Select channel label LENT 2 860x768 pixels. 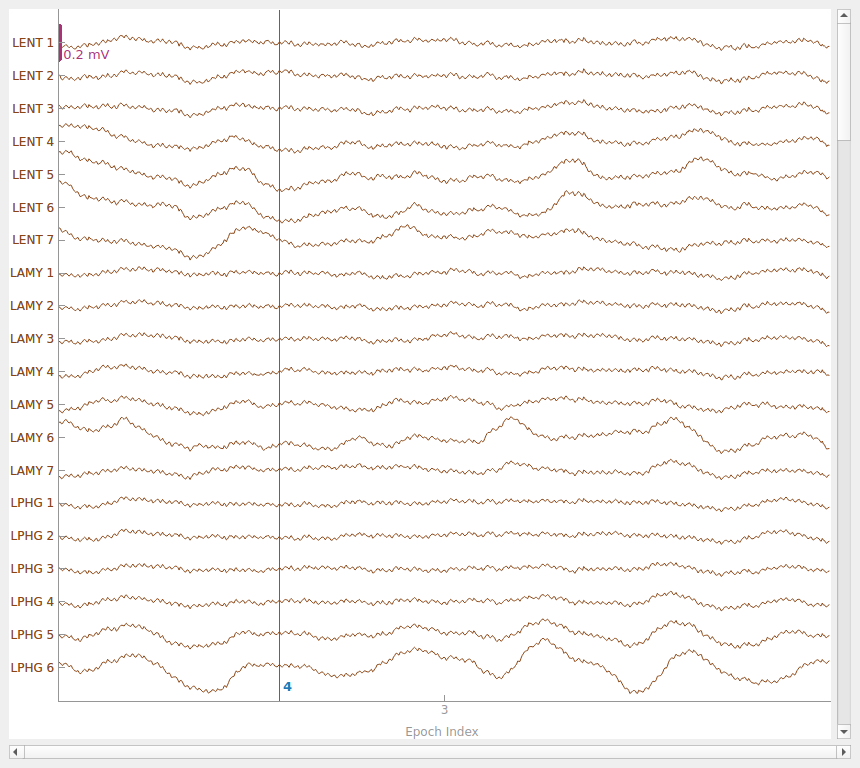(x=33, y=76)
